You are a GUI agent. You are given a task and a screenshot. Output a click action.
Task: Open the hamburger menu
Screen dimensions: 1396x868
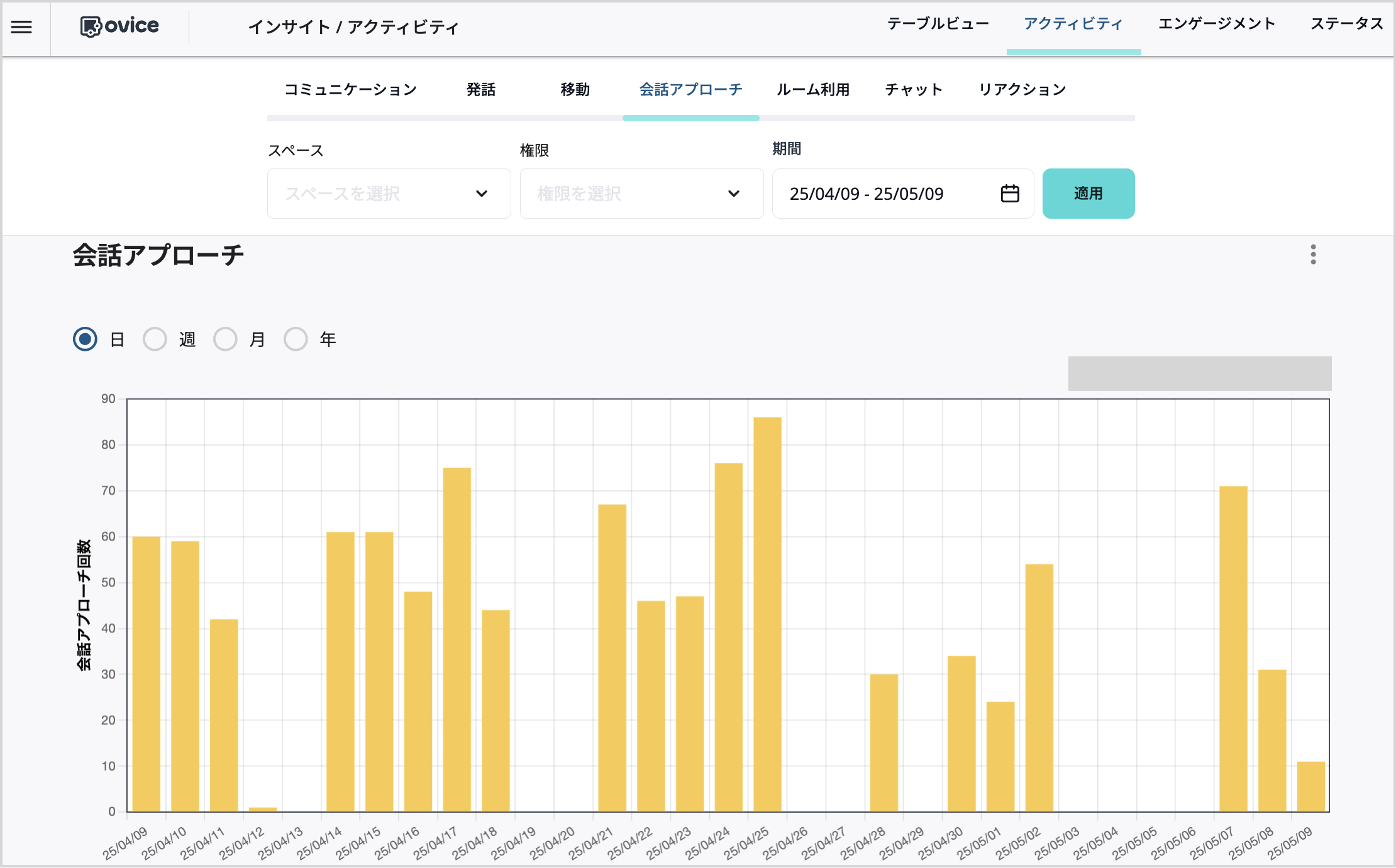coord(21,27)
